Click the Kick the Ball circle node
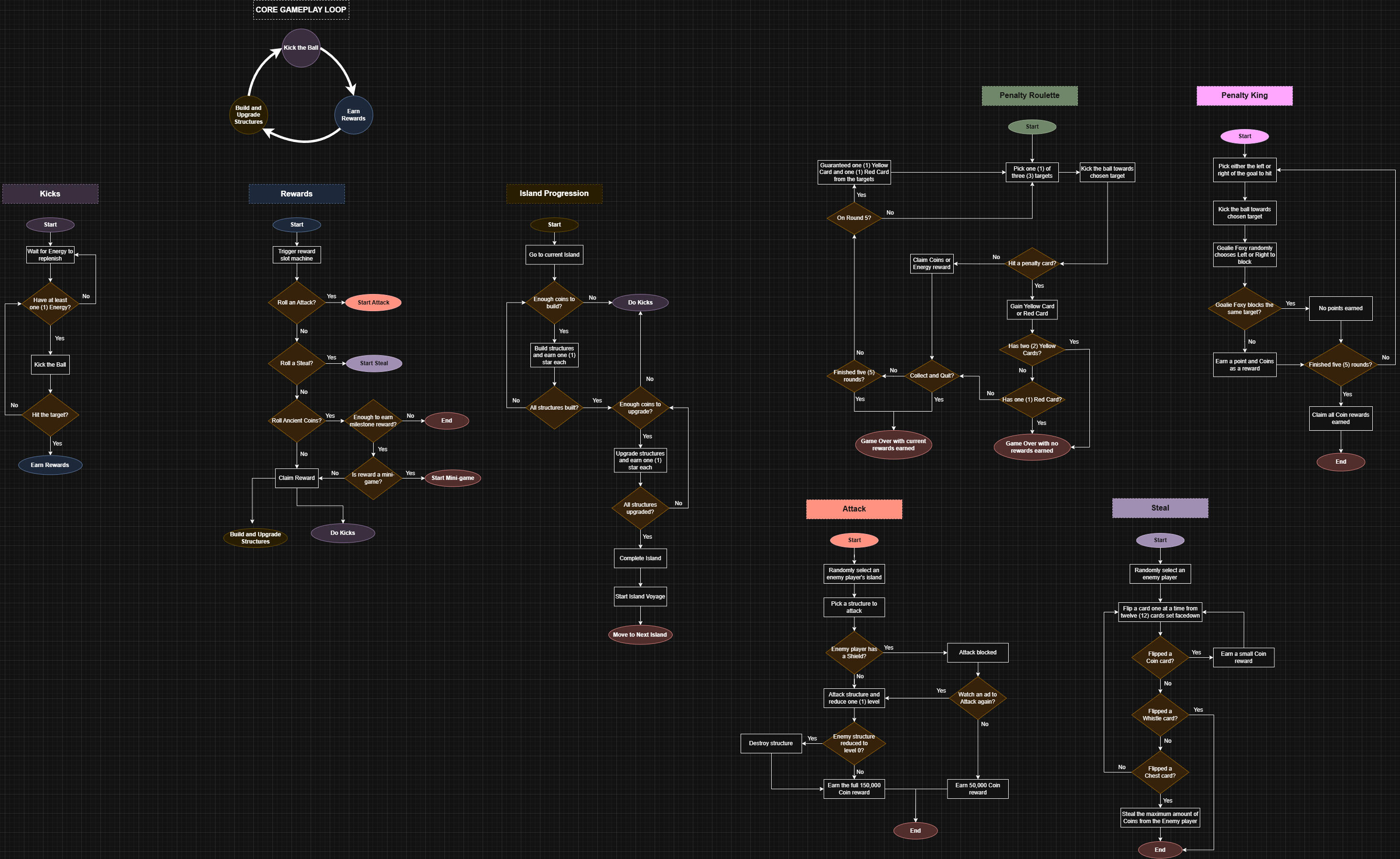Image resolution: width=1400 pixels, height=859 pixels. (301, 48)
